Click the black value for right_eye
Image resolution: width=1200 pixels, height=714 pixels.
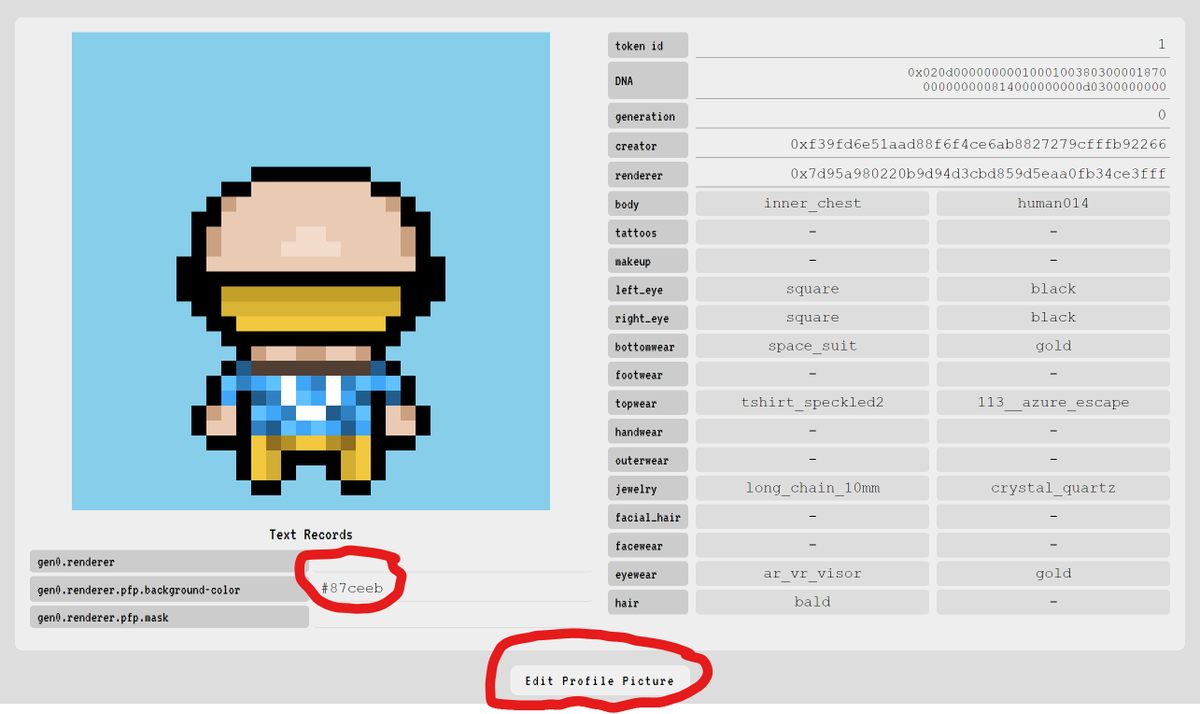click(x=1053, y=317)
